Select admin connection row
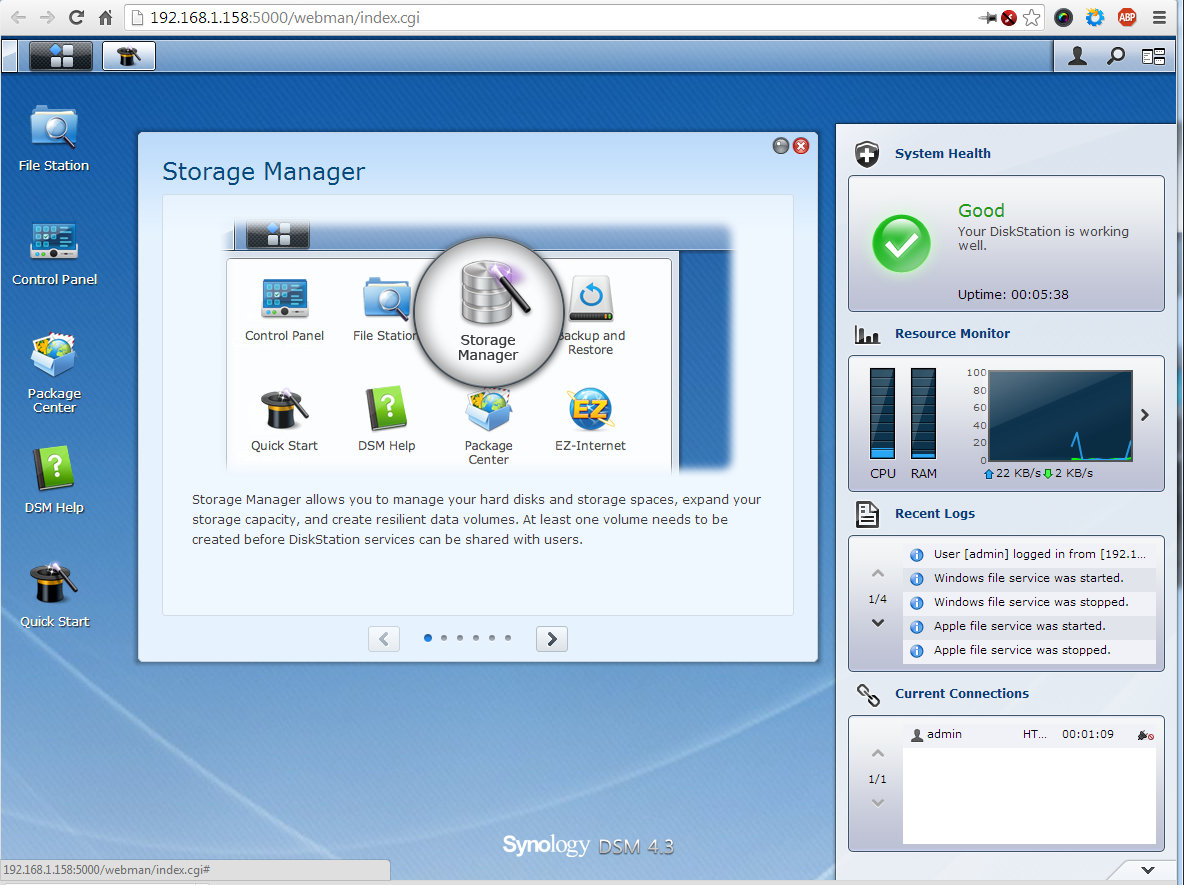 1029,735
